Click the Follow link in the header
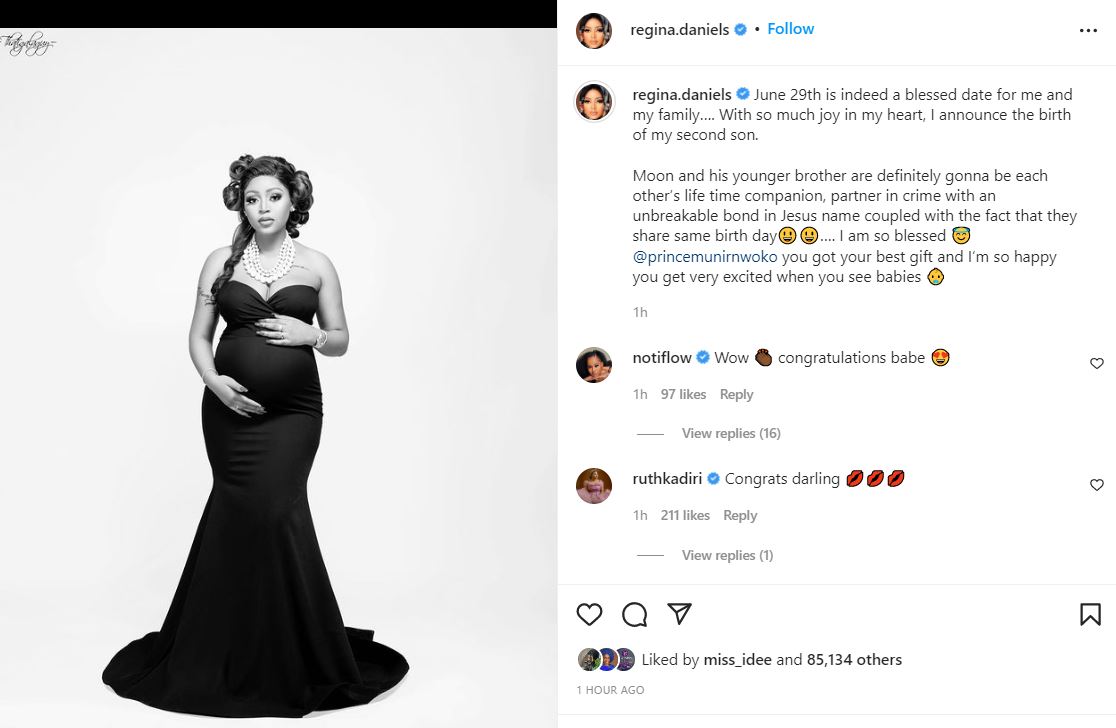Screen dimensions: 1116x728 point(790,29)
